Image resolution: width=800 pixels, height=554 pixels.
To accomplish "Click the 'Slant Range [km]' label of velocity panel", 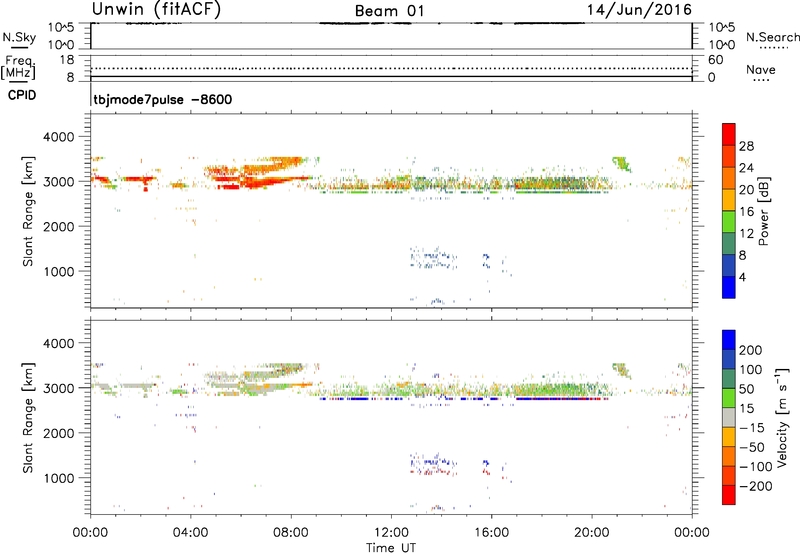I will tap(28, 418).
